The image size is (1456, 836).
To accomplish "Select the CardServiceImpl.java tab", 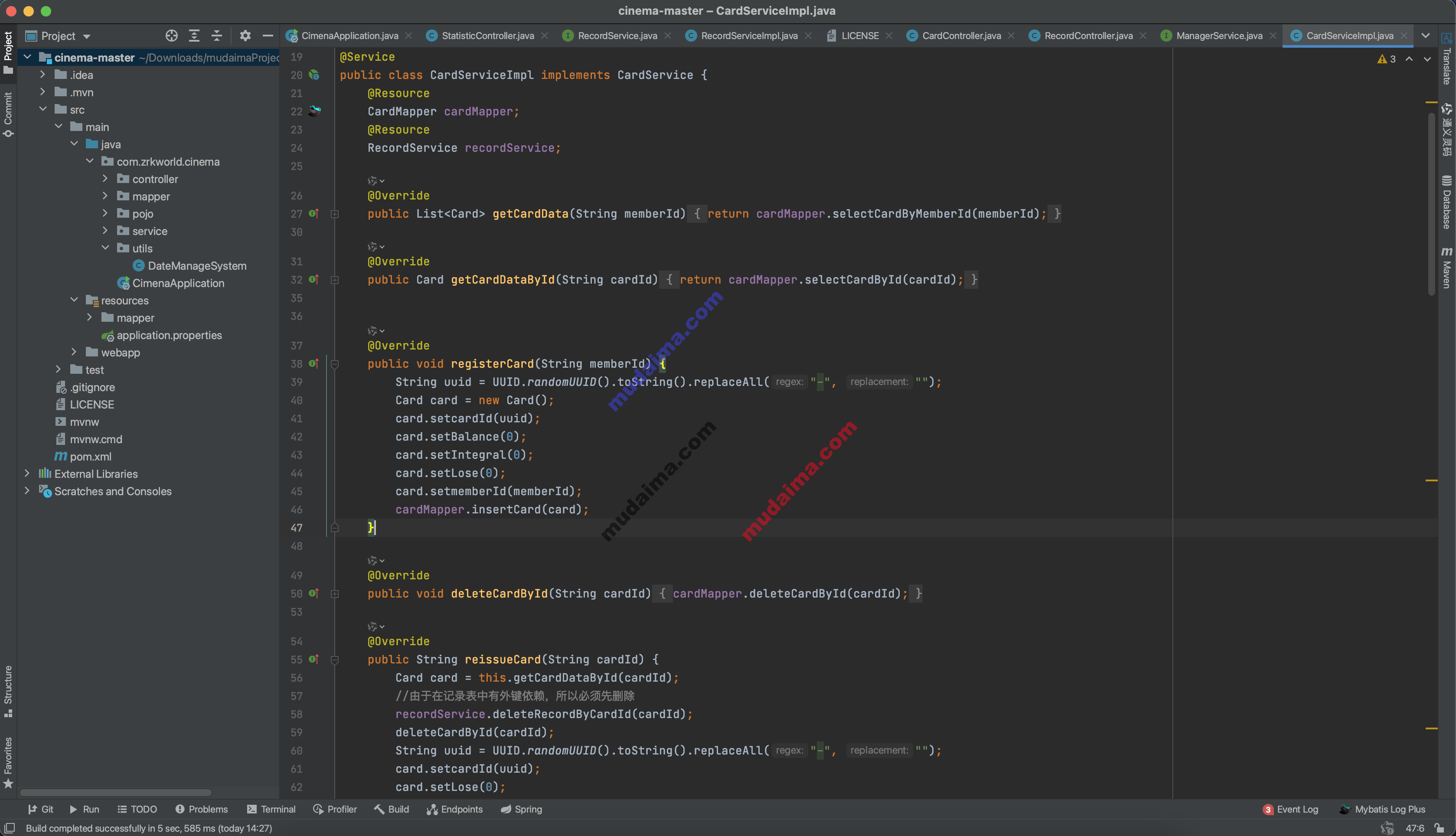I will (x=1352, y=35).
